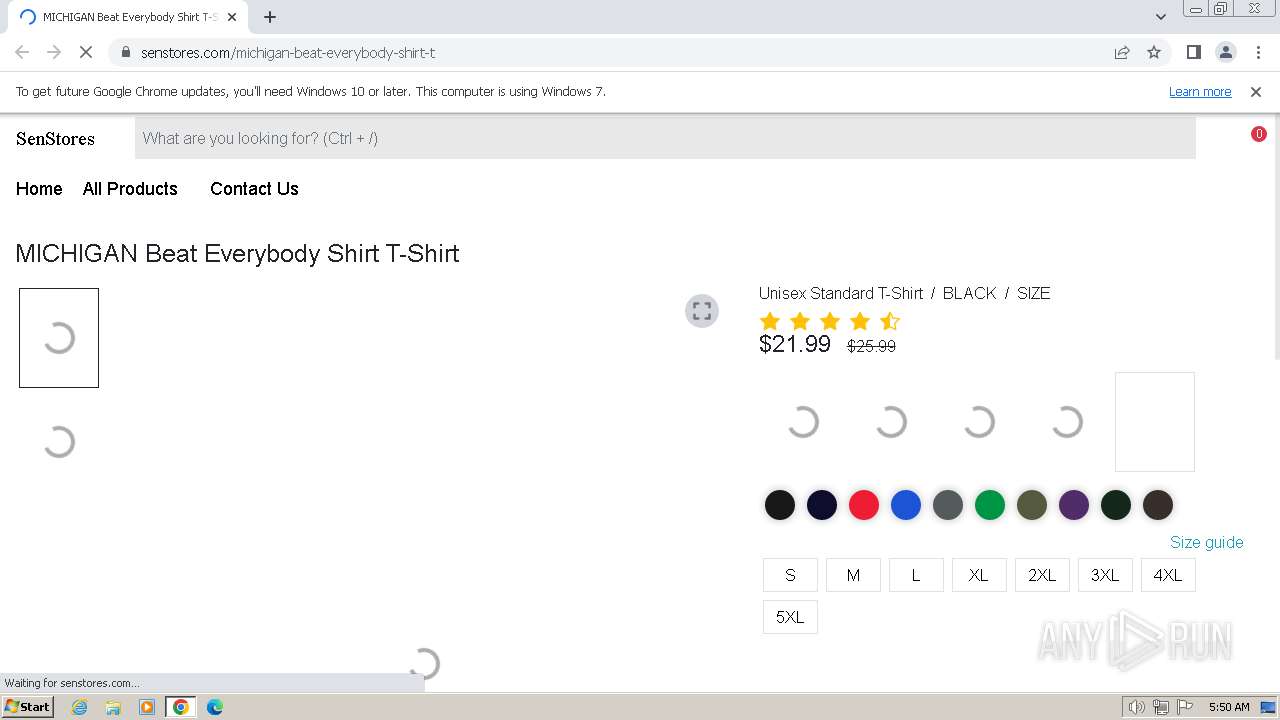This screenshot has width=1280, height=720.
Task: Focus the product search field
Action: (x=665, y=138)
